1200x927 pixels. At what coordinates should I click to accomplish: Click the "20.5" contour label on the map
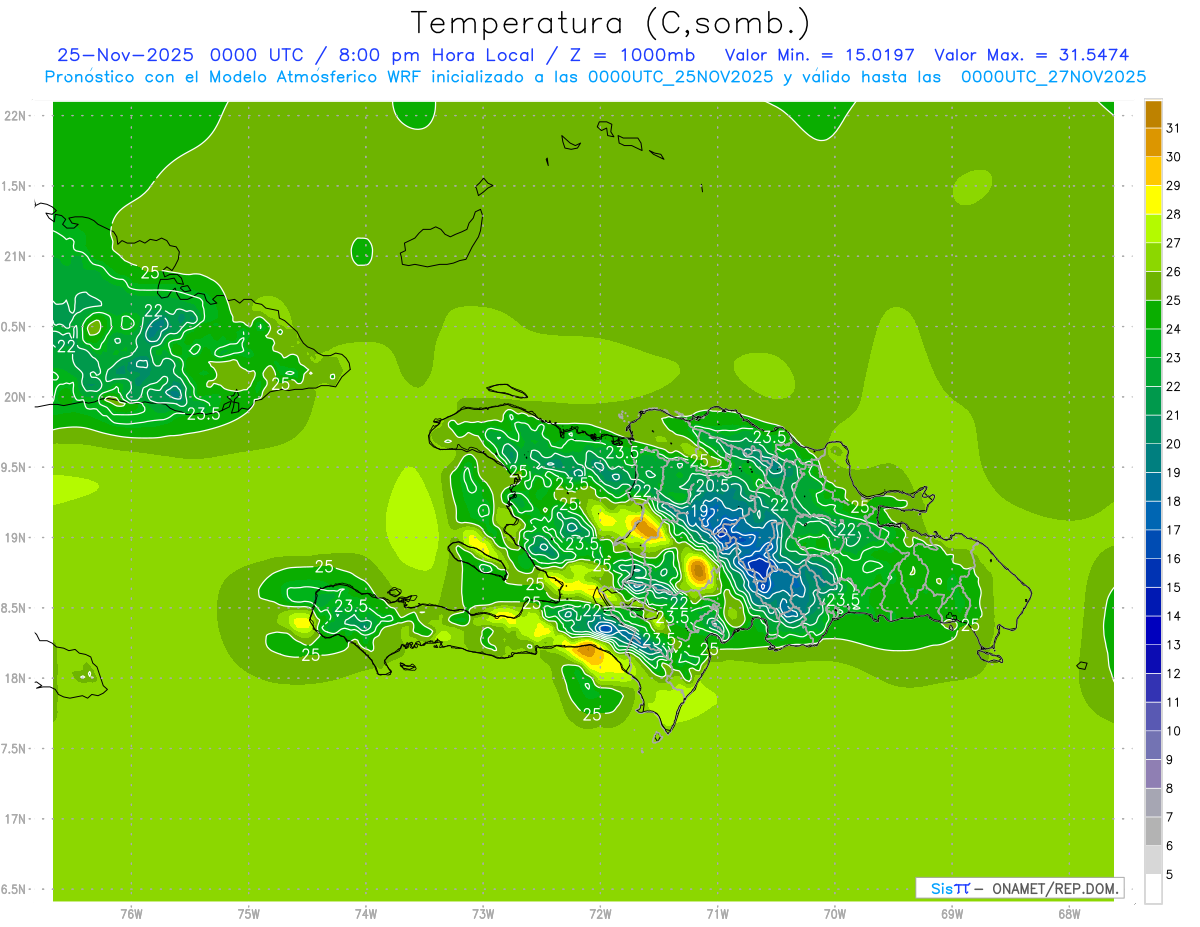[x=712, y=485]
